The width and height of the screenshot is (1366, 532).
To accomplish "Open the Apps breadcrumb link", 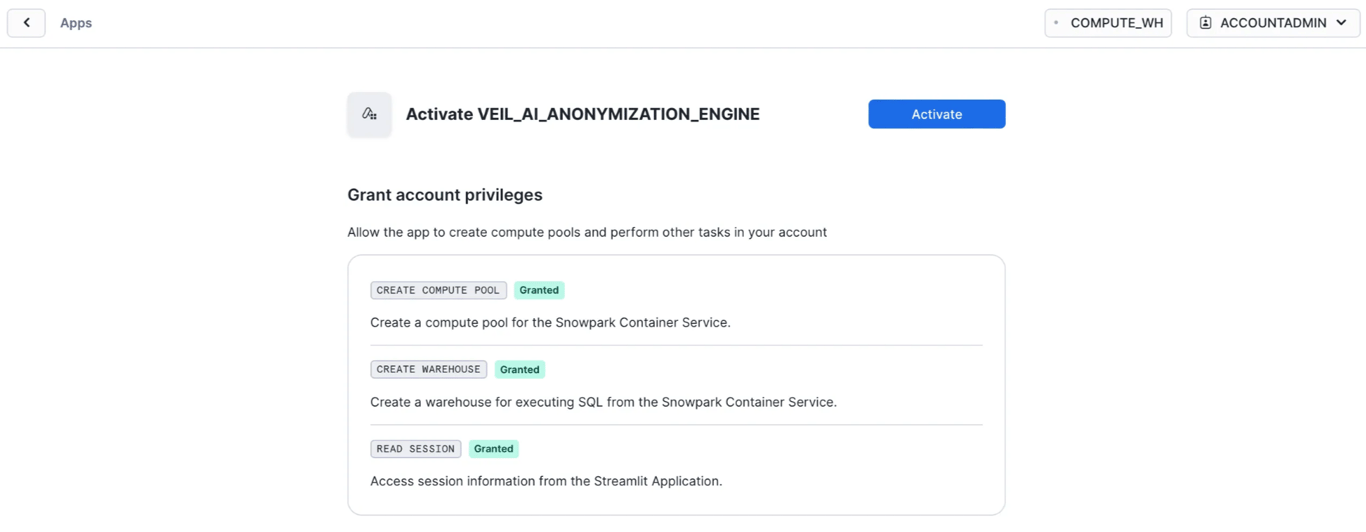I will coord(76,23).
